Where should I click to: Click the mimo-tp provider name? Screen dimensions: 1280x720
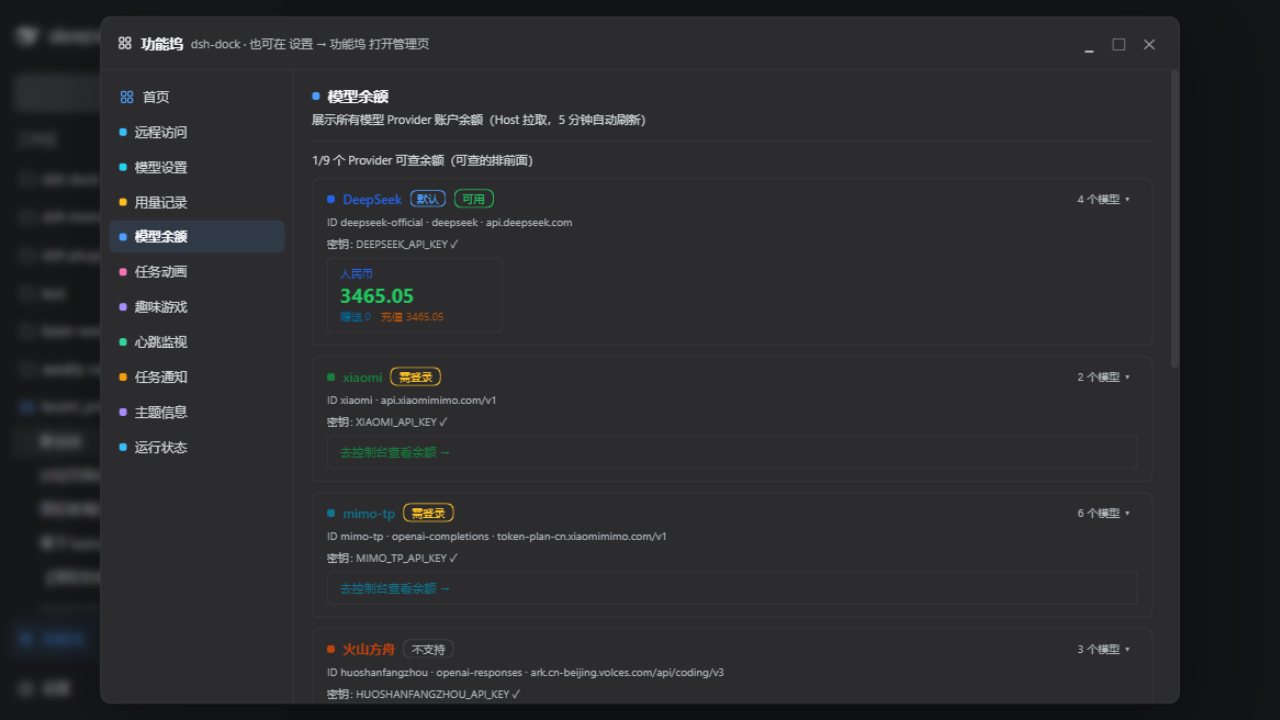coord(369,513)
